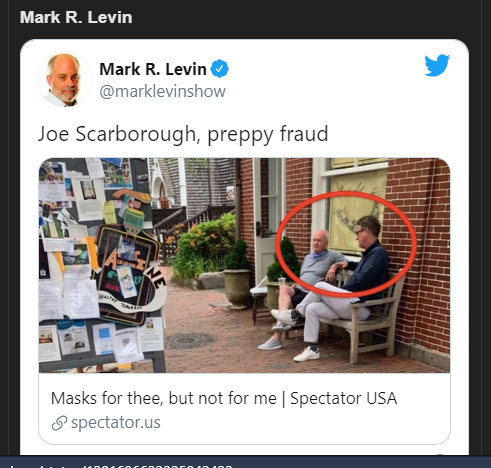Open Mark Levin's profile avatar

point(66,79)
